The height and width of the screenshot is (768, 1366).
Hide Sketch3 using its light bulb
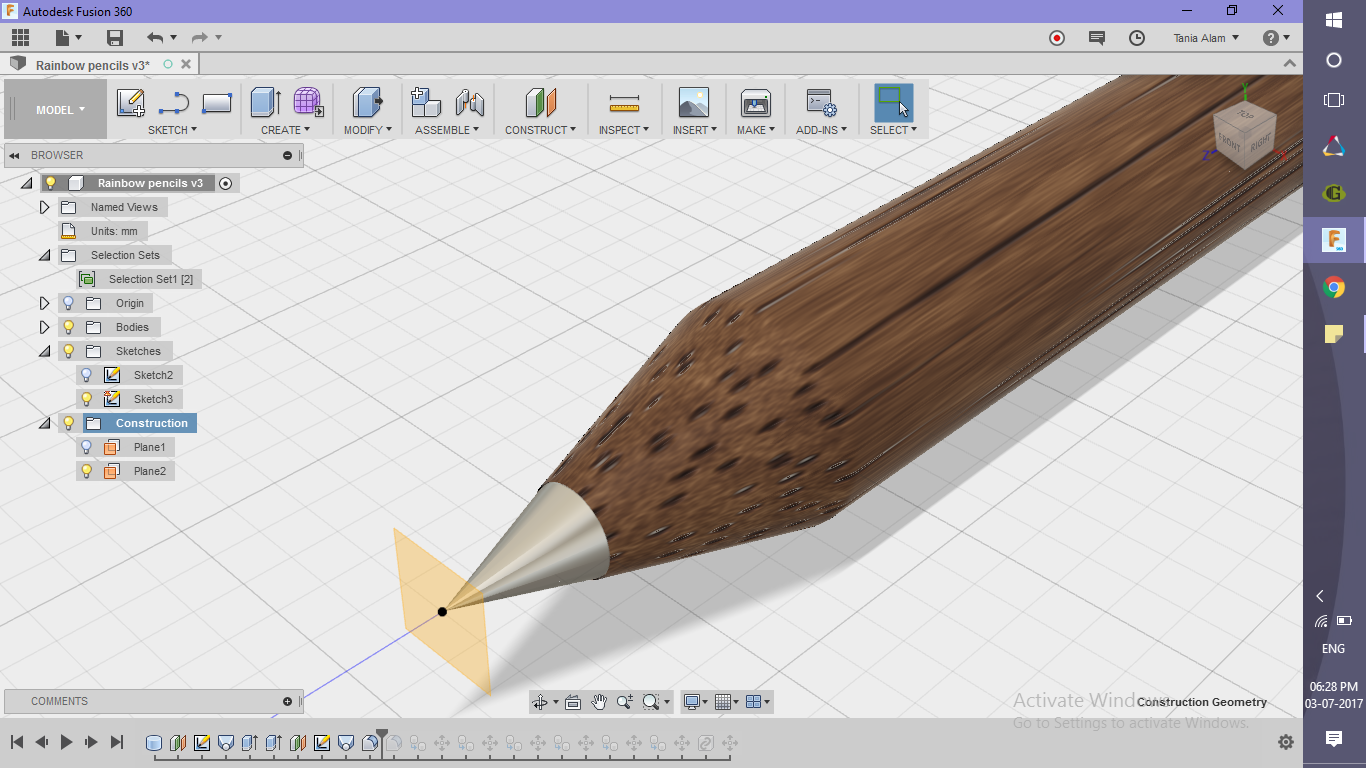(87, 399)
